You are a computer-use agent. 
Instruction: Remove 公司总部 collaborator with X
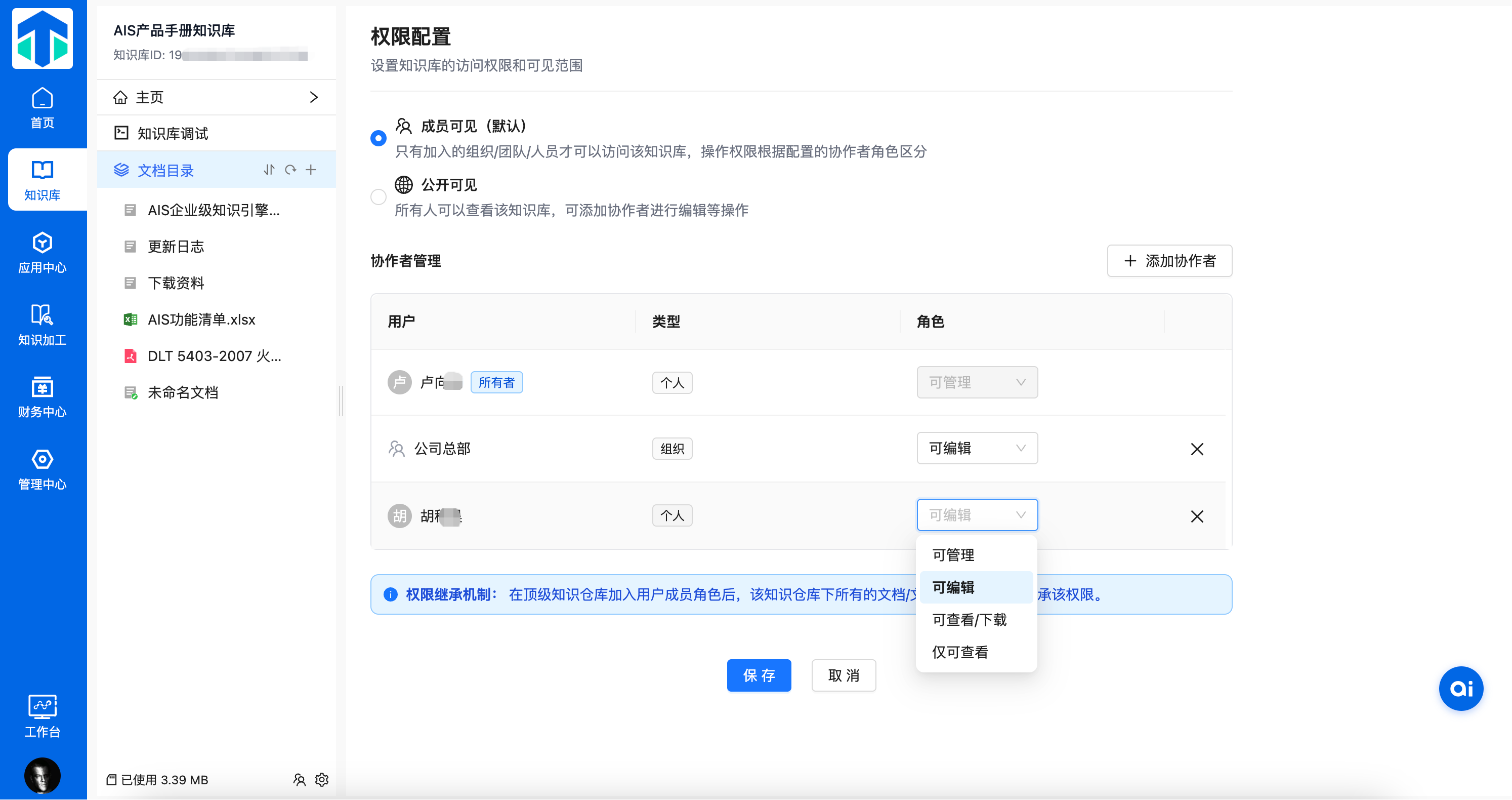tap(1197, 449)
